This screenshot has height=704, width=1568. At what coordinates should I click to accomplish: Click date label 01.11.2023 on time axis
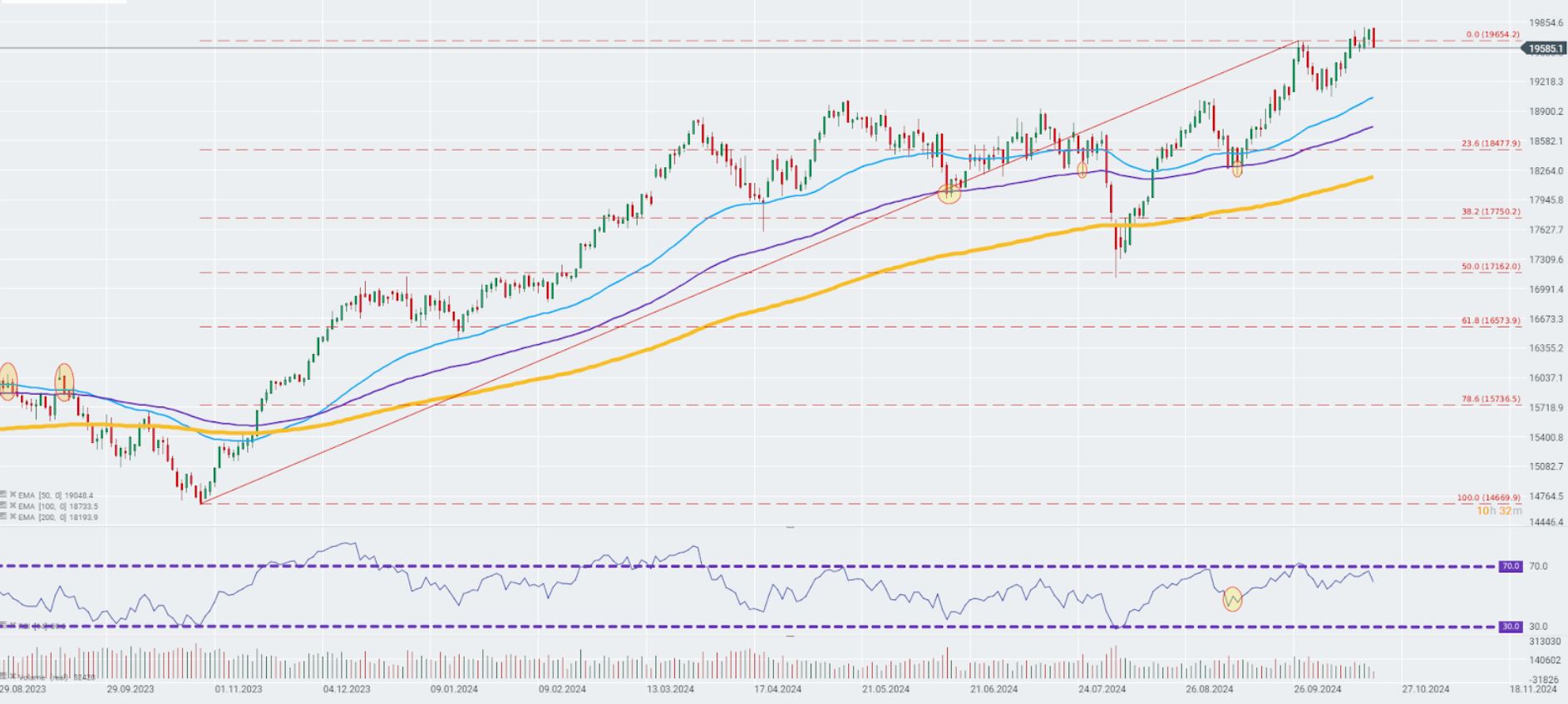tap(238, 689)
